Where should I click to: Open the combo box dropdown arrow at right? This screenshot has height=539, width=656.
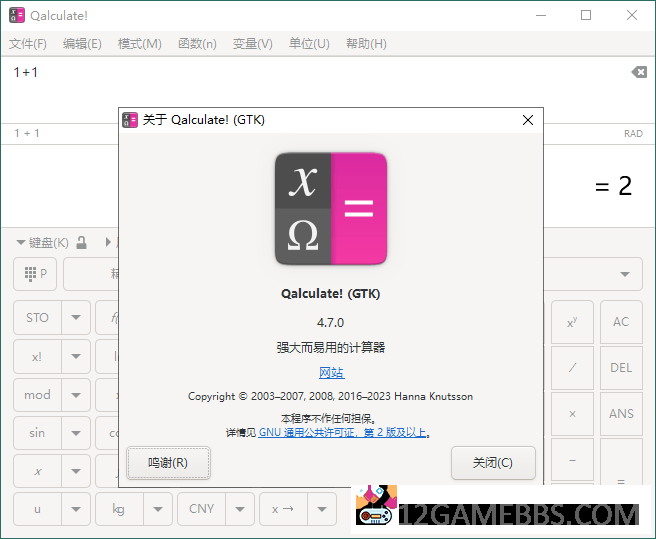point(625,274)
